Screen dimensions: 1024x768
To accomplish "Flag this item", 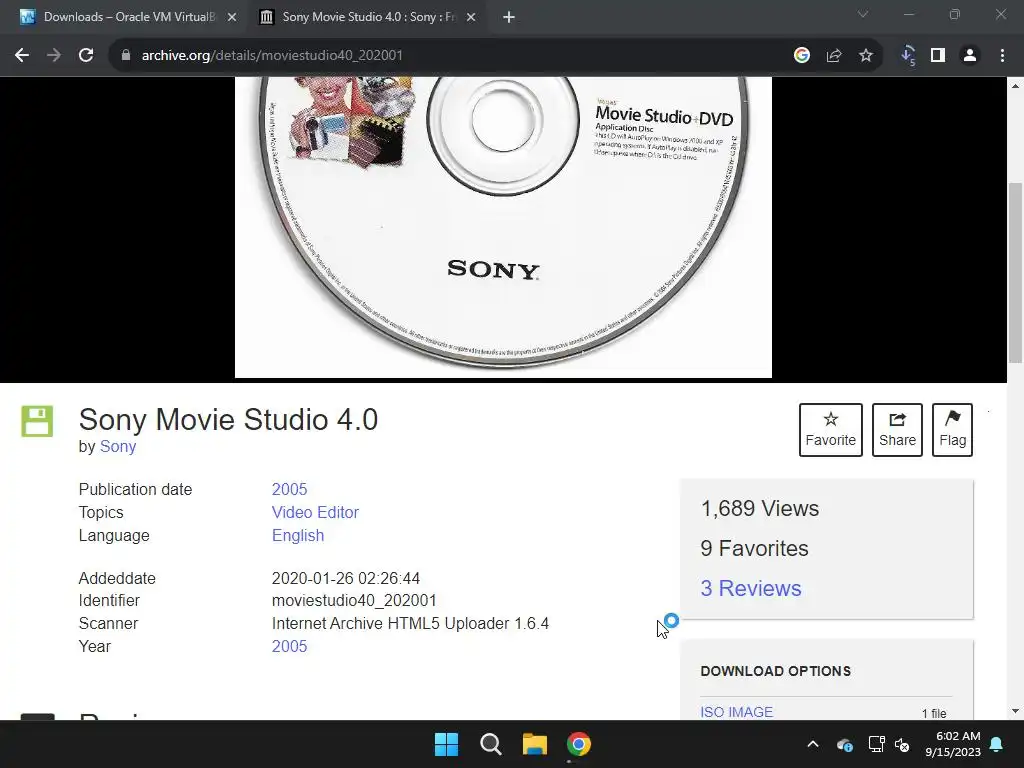I will tap(952, 430).
